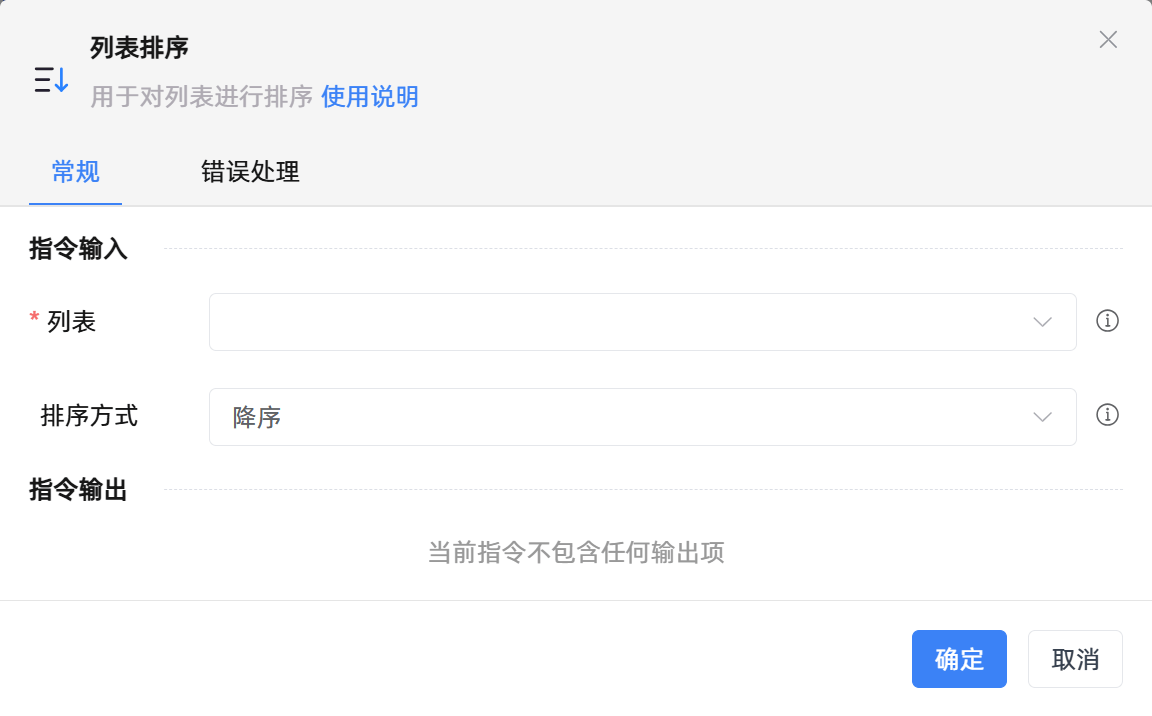
Task: Click the list sort icon in header
Action: click(51, 79)
